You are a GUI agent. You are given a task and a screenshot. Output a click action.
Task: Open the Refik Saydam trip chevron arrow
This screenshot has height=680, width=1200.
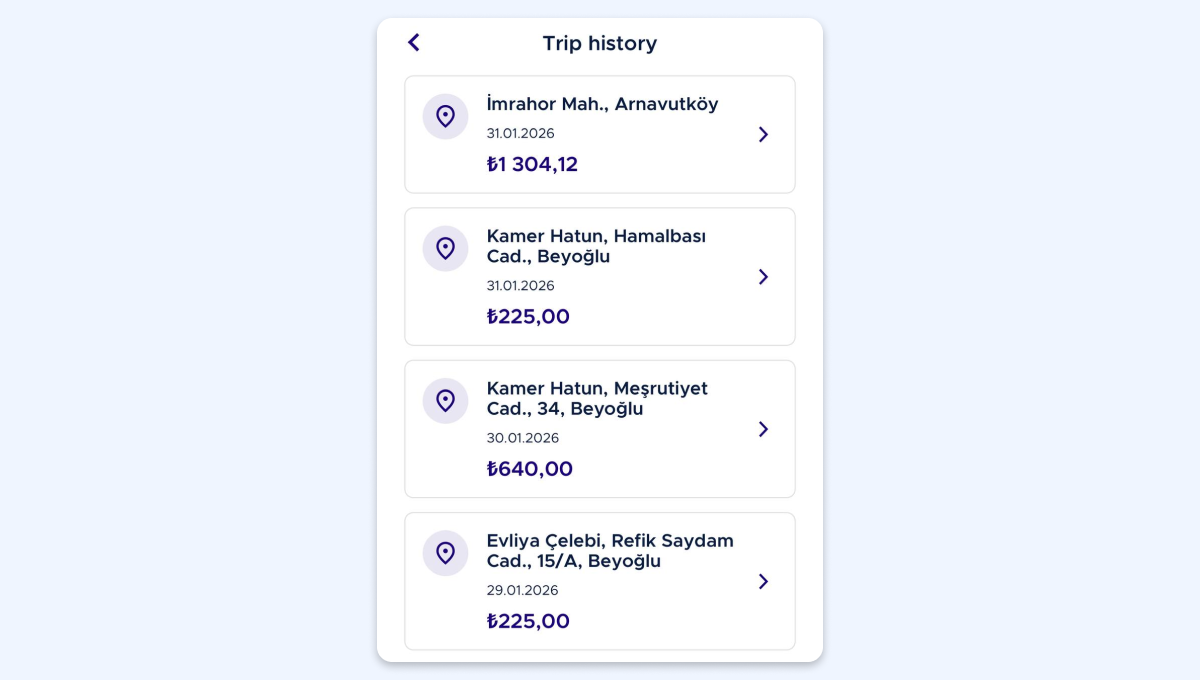(763, 581)
